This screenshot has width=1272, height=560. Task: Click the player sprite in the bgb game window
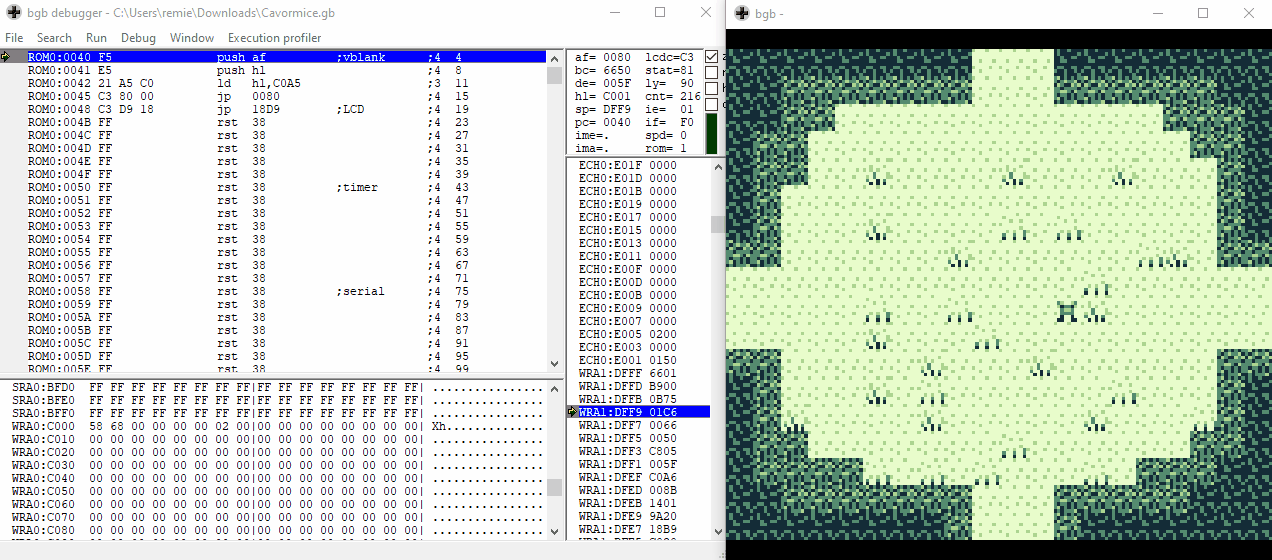point(1069,312)
